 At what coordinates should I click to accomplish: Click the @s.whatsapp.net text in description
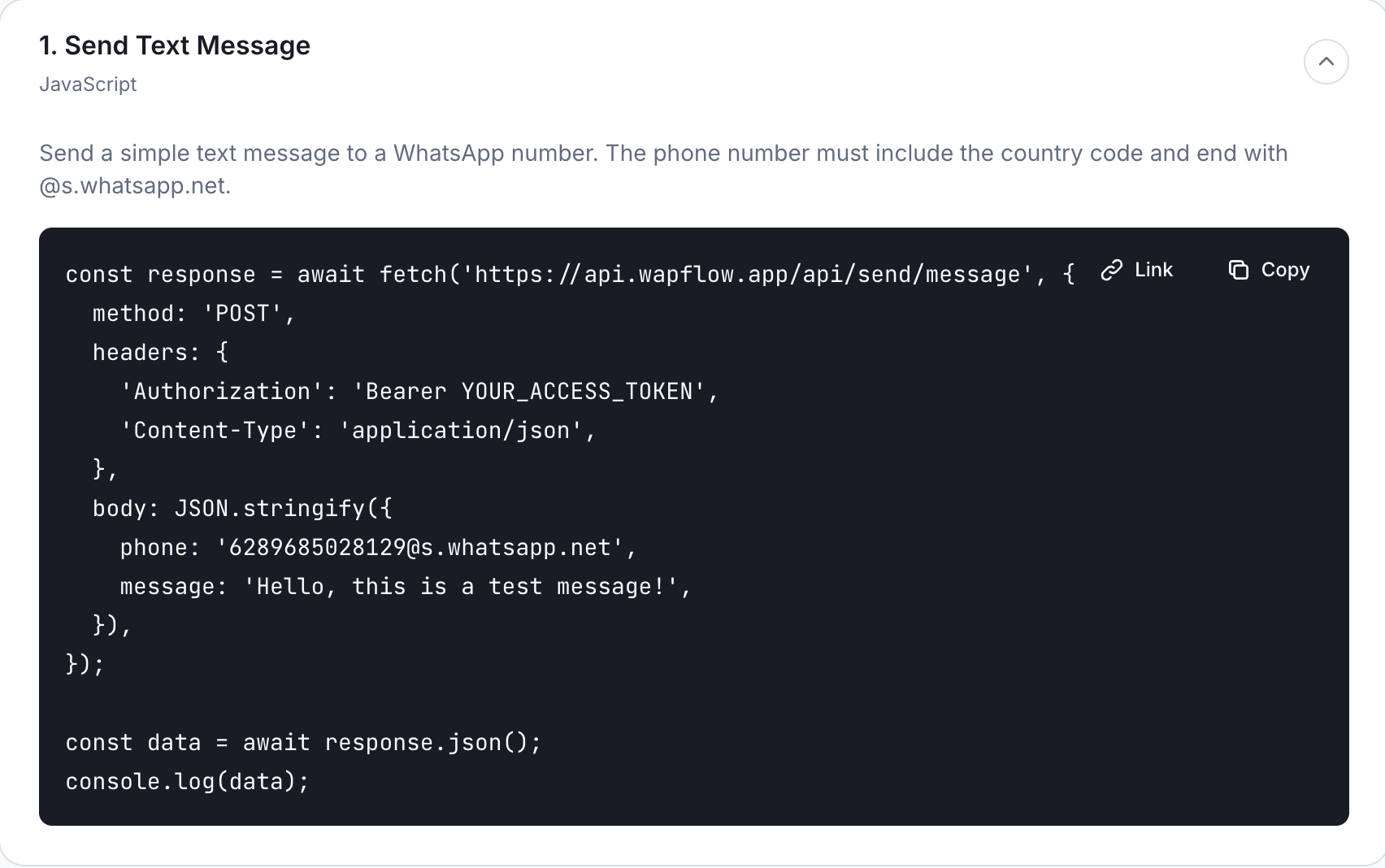[x=135, y=186]
